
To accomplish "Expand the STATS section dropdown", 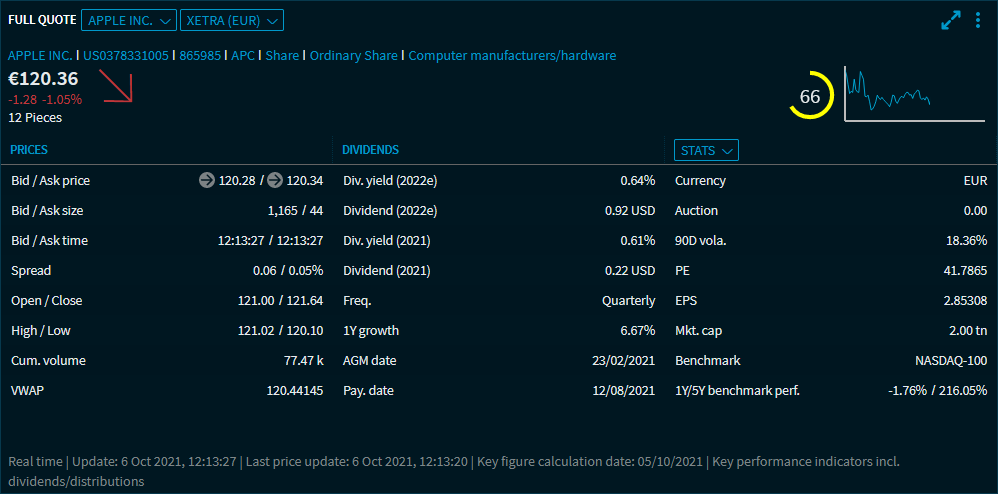I will click(x=706, y=150).
